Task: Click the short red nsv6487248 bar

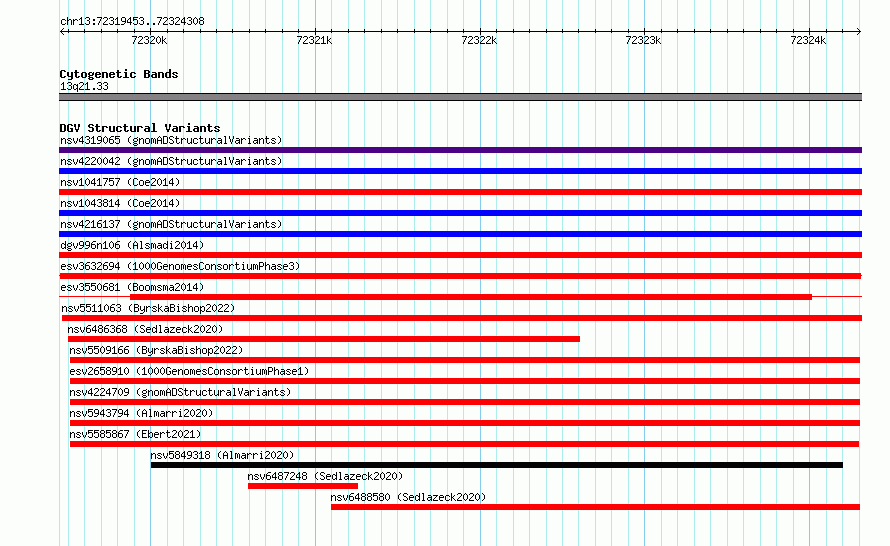Action: click(303, 486)
